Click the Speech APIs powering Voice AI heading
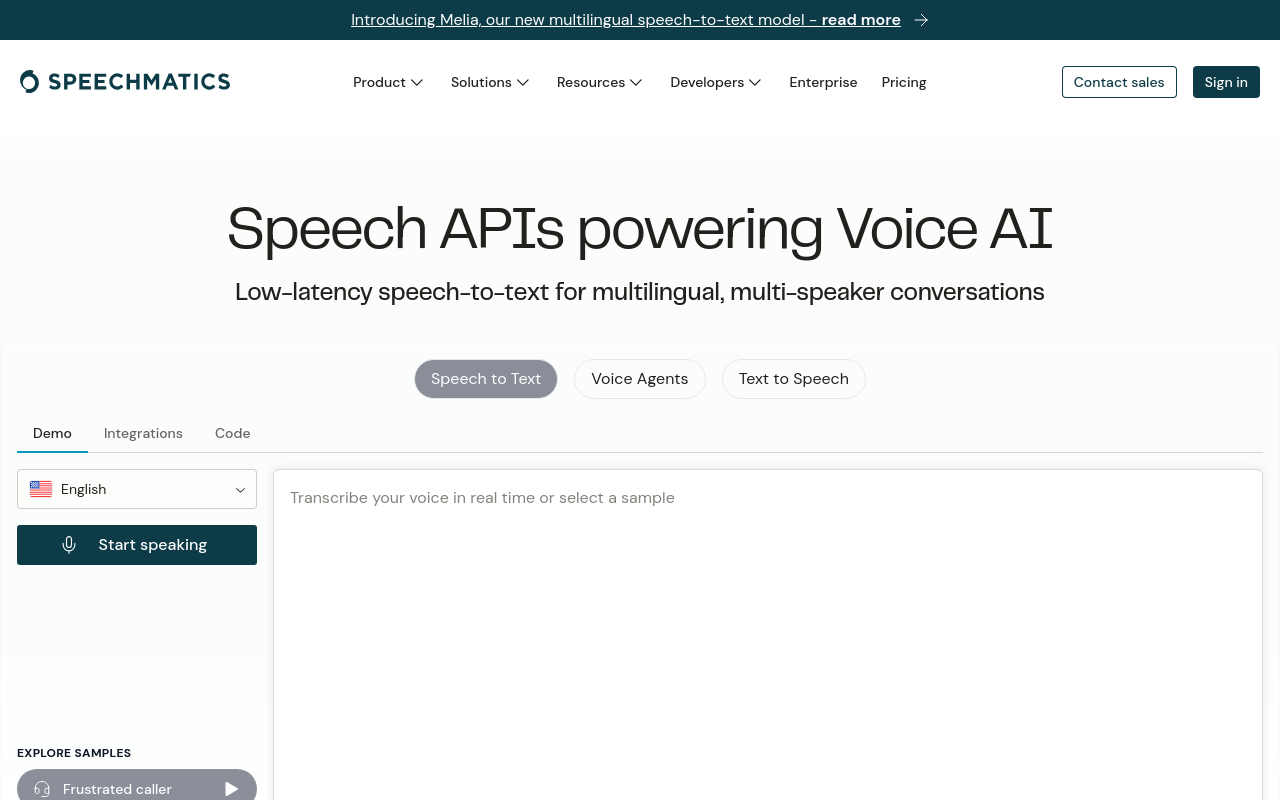Screen dimensions: 1280x800 pos(640,229)
